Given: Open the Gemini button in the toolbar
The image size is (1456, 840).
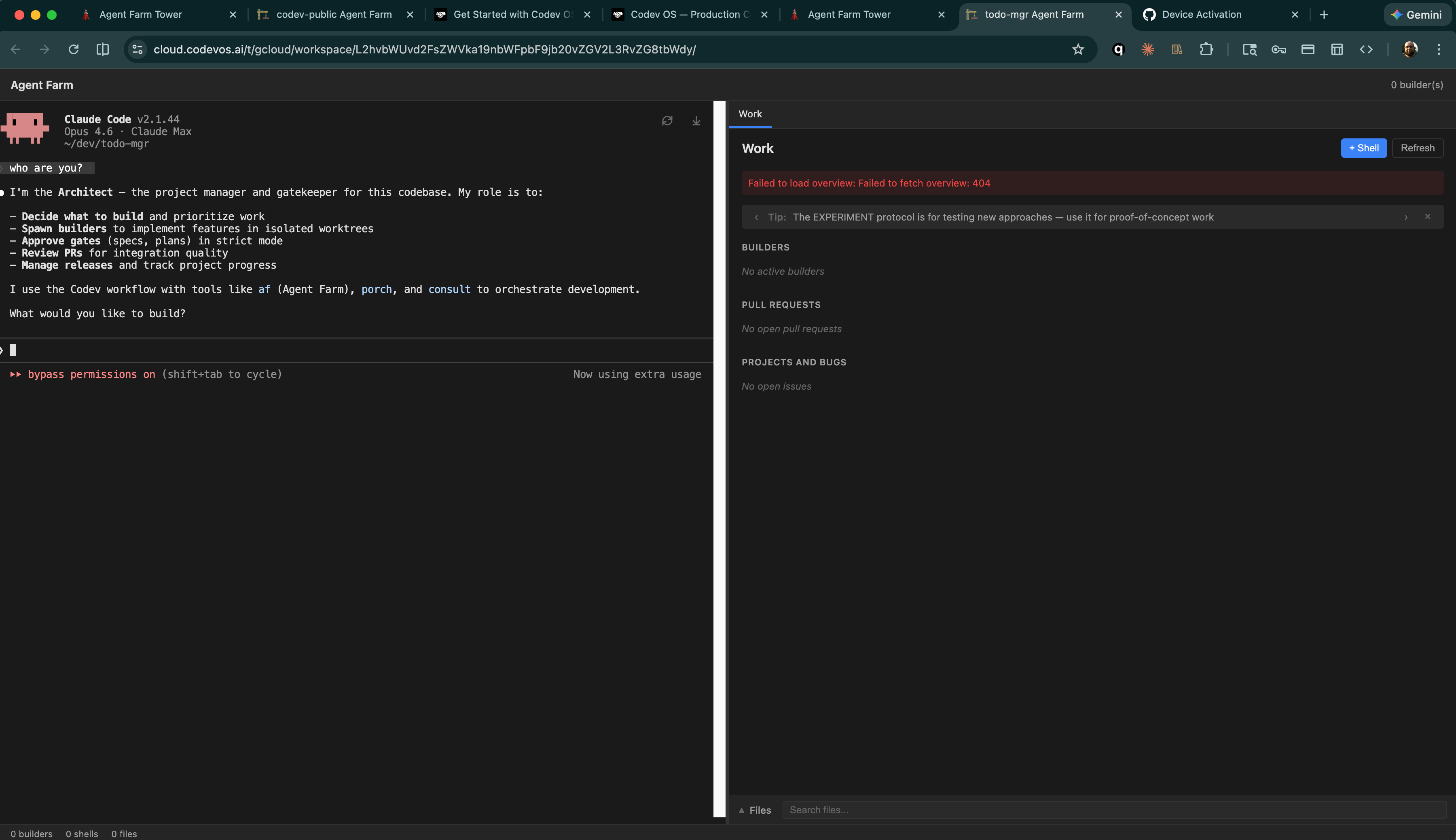Looking at the screenshot, I should (1416, 15).
